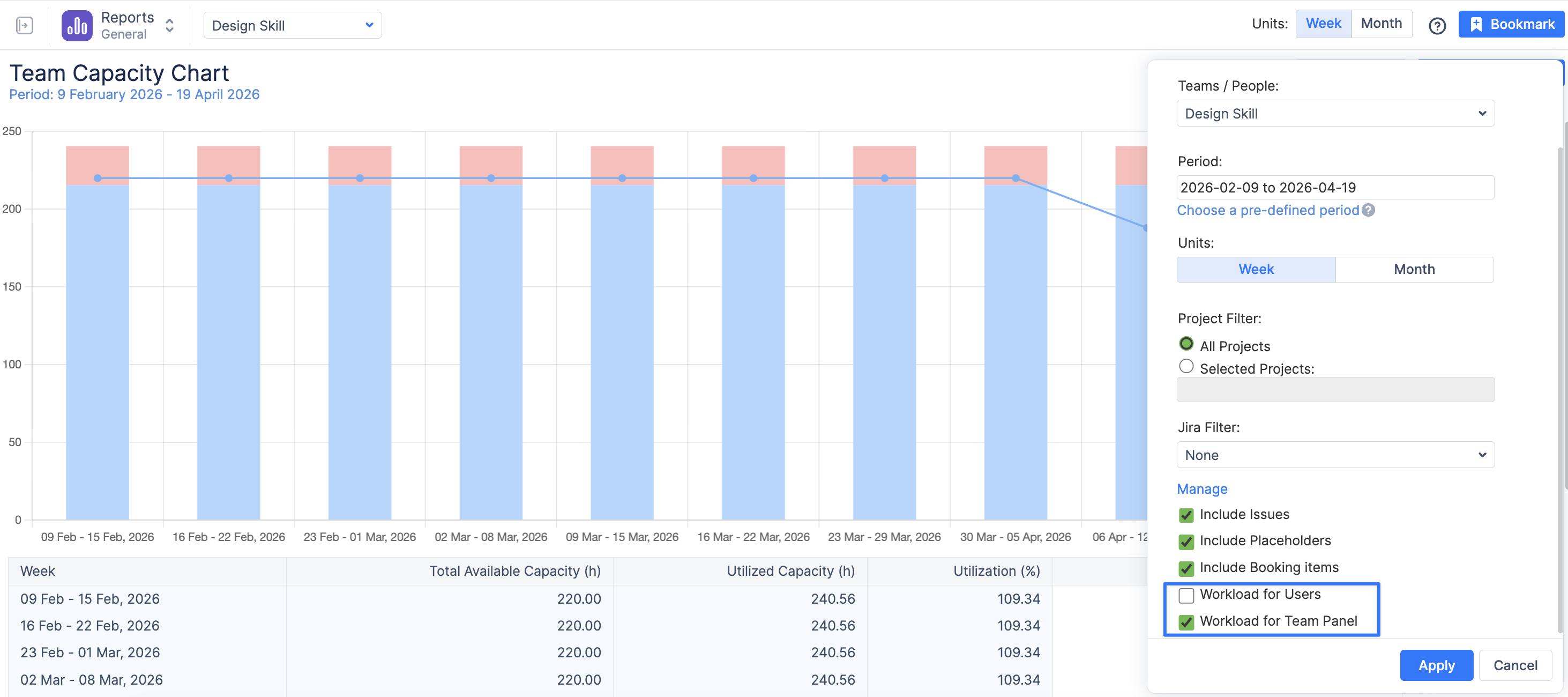Click the purple Reports bar chart icon
1568x697 pixels.
point(77,26)
